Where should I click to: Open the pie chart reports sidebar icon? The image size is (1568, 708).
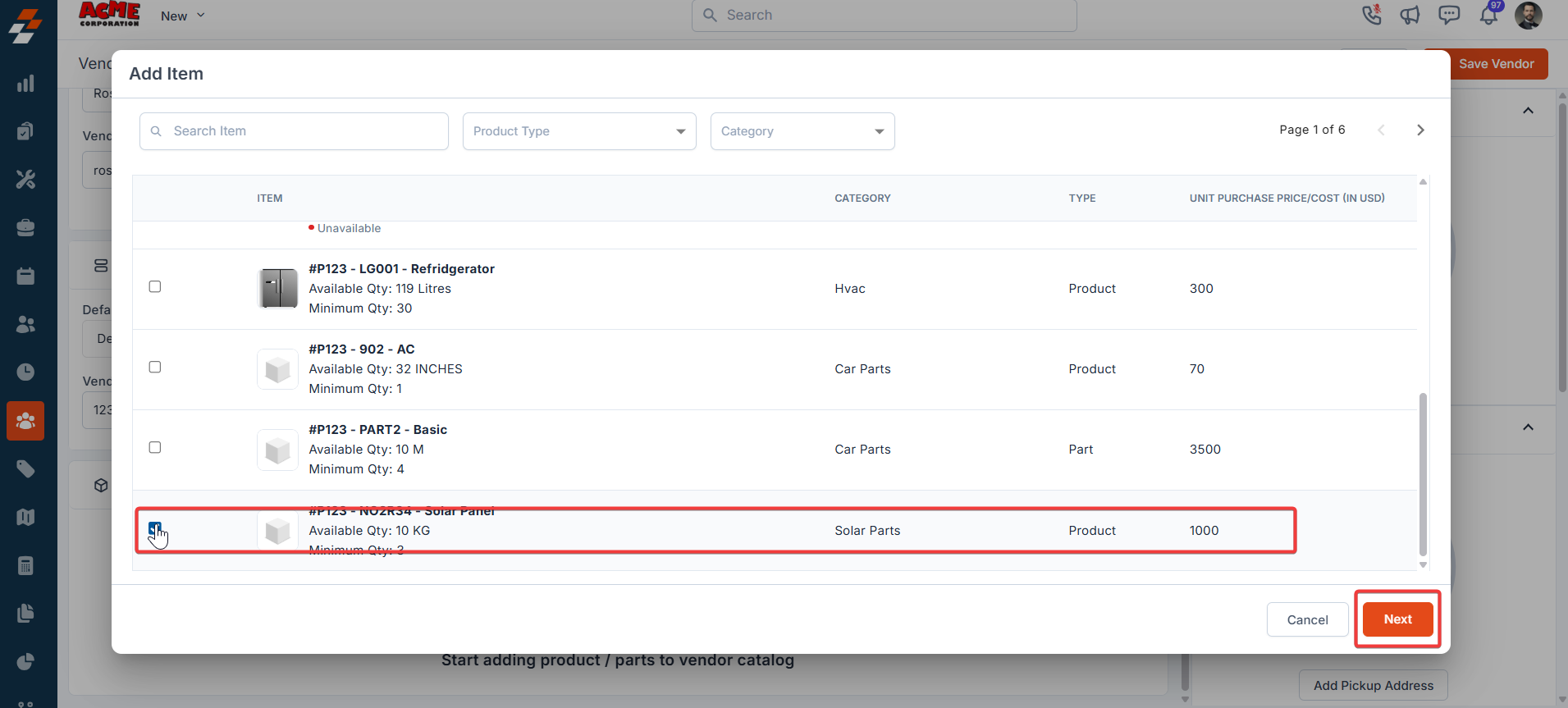pyautogui.click(x=25, y=661)
